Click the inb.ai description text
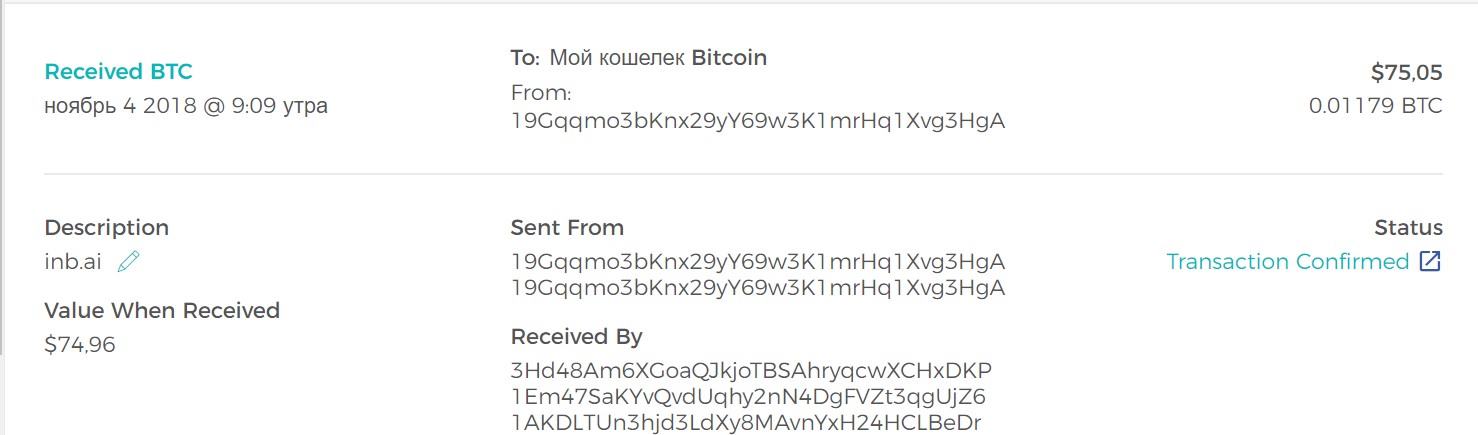The image size is (1478, 435). pos(73,262)
